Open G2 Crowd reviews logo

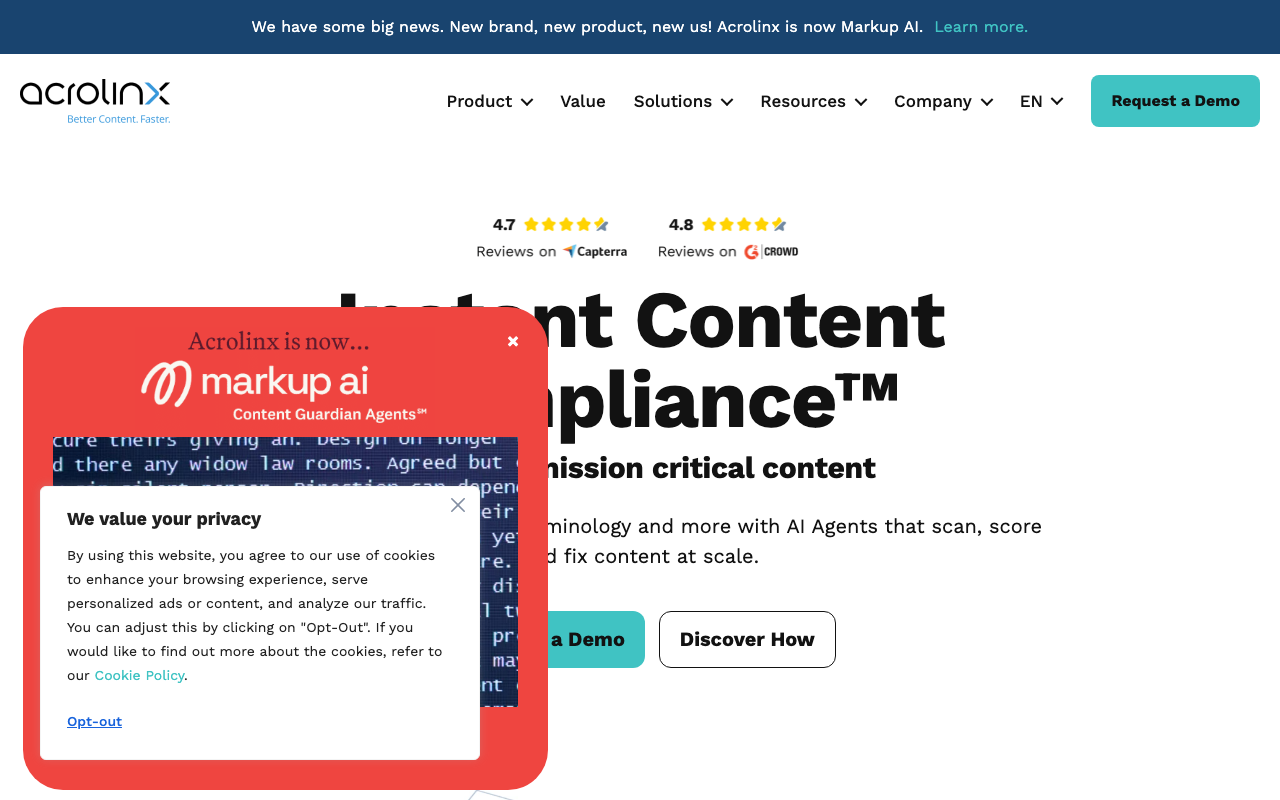tap(771, 252)
